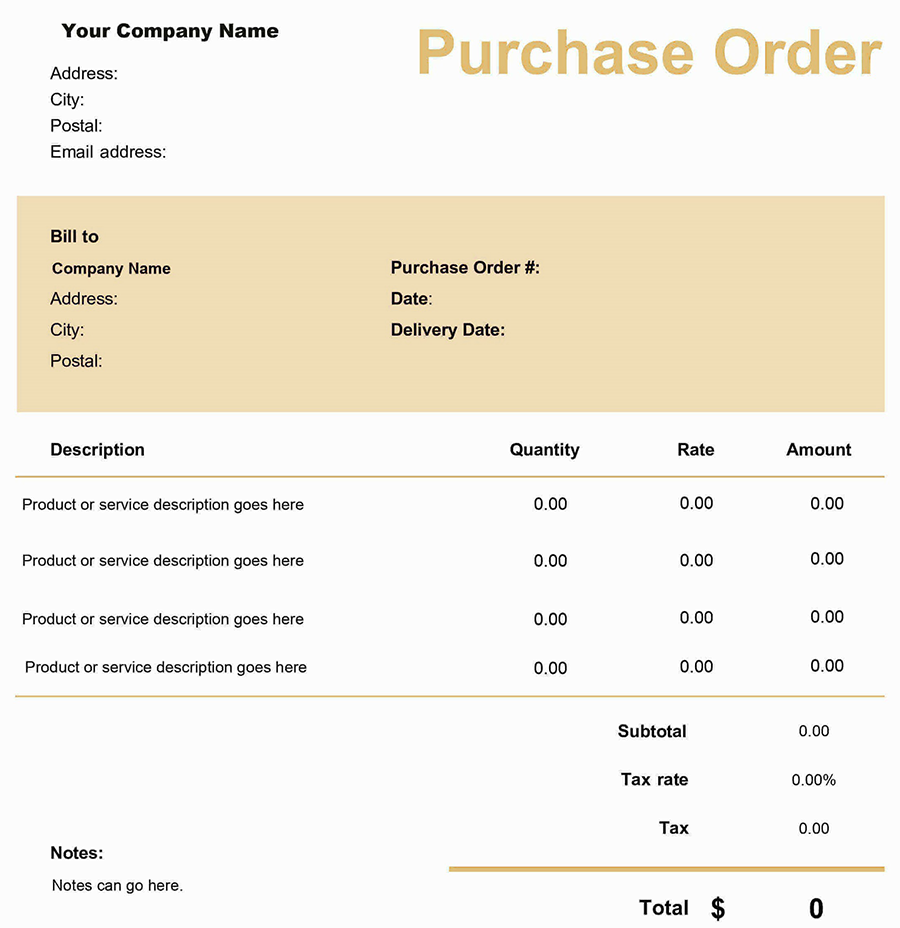
Task: Select the amount value in the fourth row
Action: click(x=827, y=666)
